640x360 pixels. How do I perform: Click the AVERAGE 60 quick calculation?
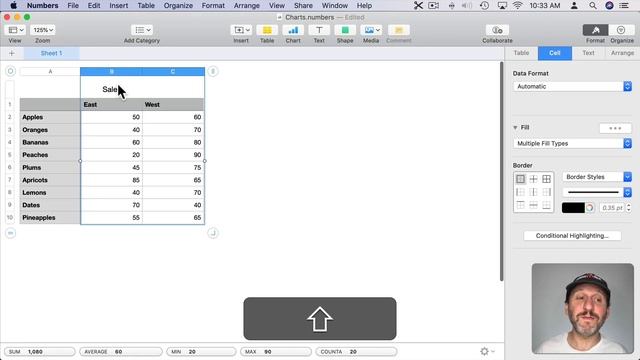click(121, 351)
